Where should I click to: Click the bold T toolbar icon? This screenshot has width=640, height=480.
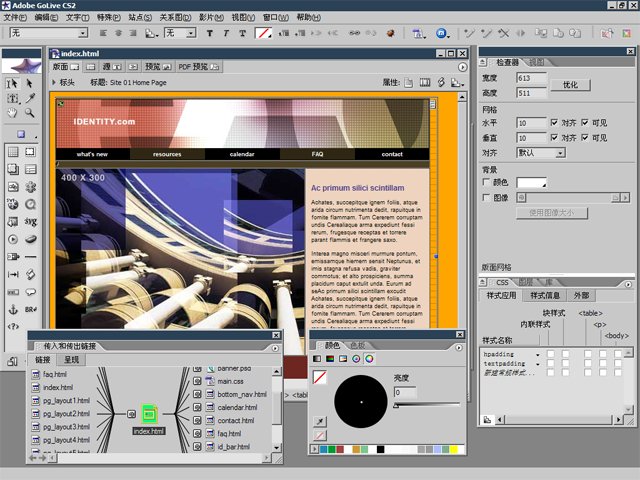click(x=210, y=33)
